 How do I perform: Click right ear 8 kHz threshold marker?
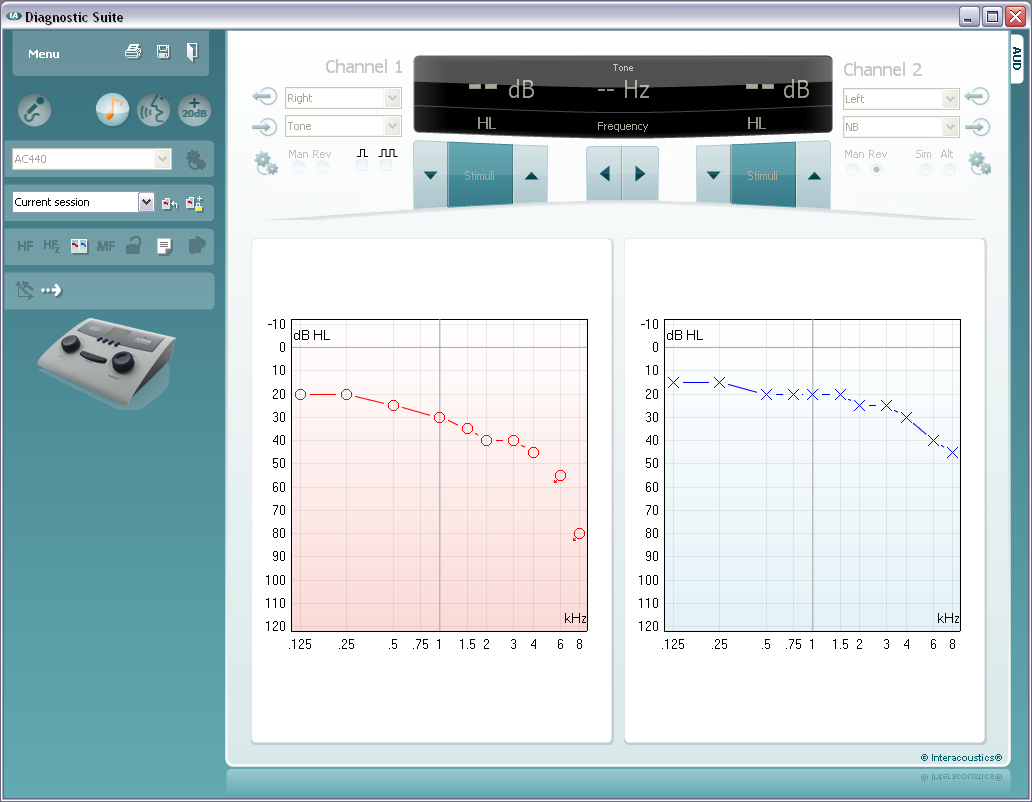point(579,534)
